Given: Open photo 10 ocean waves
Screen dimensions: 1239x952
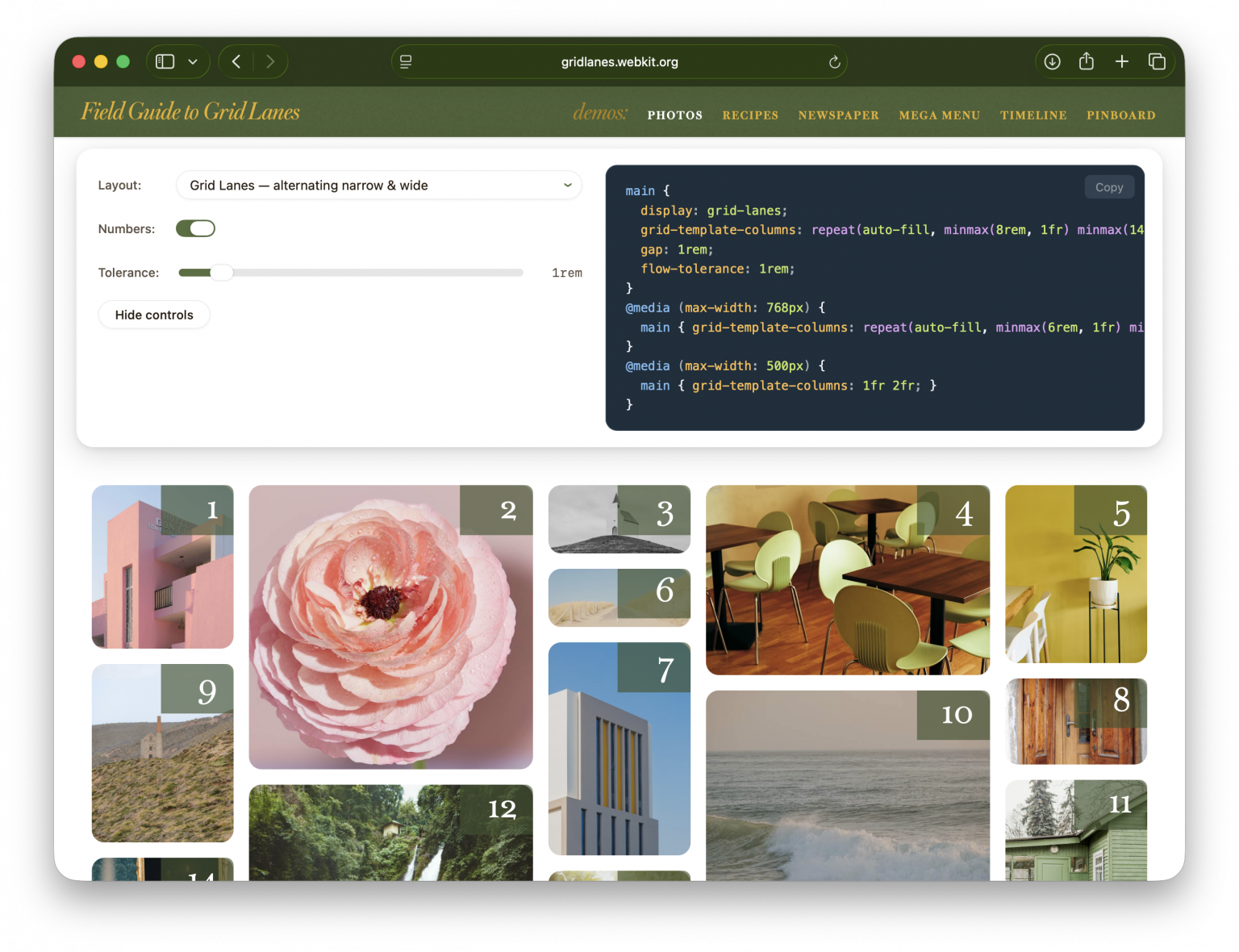Looking at the screenshot, I should coord(848,786).
